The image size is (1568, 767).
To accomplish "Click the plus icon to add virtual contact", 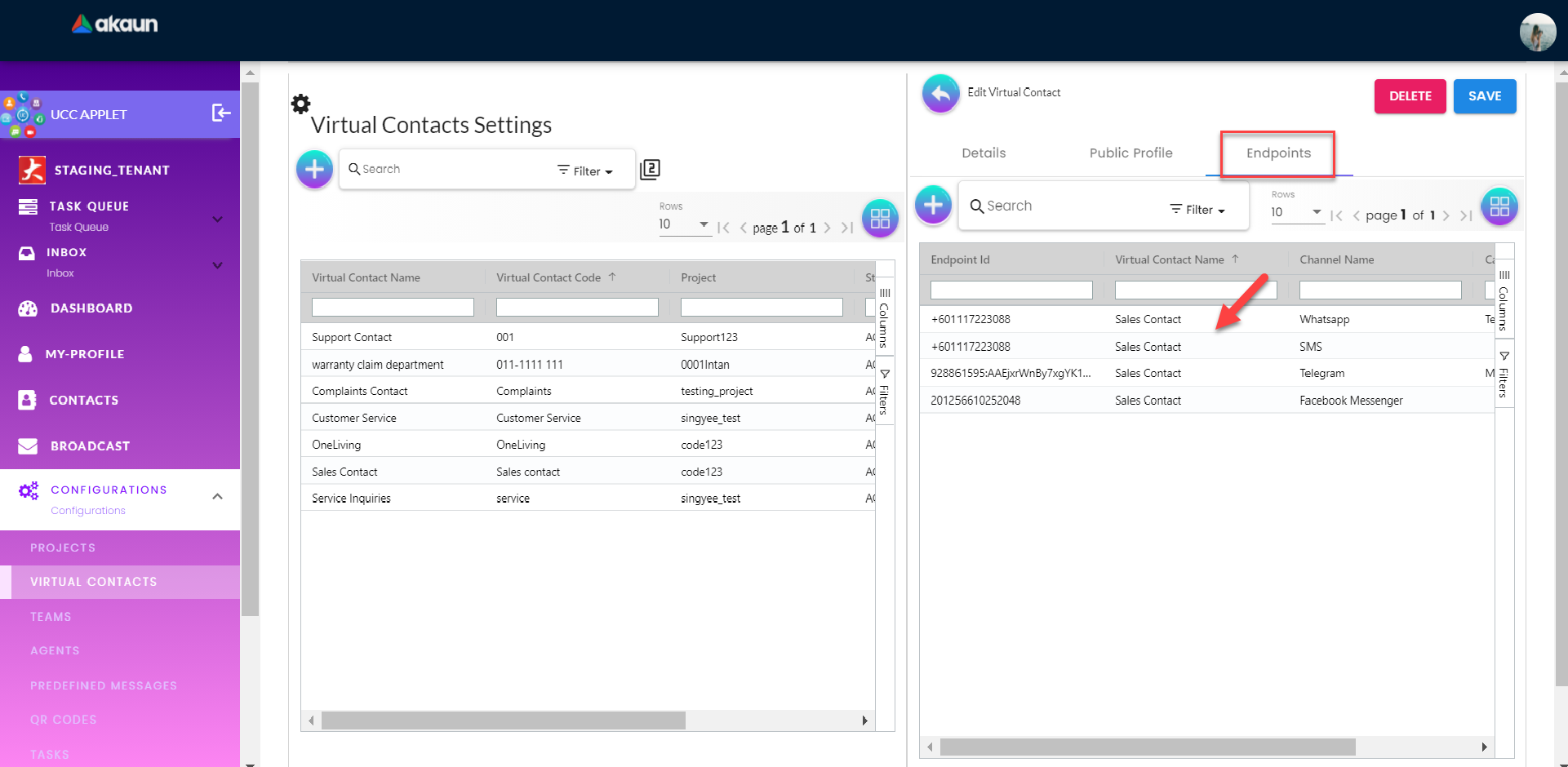I will tap(314, 170).
